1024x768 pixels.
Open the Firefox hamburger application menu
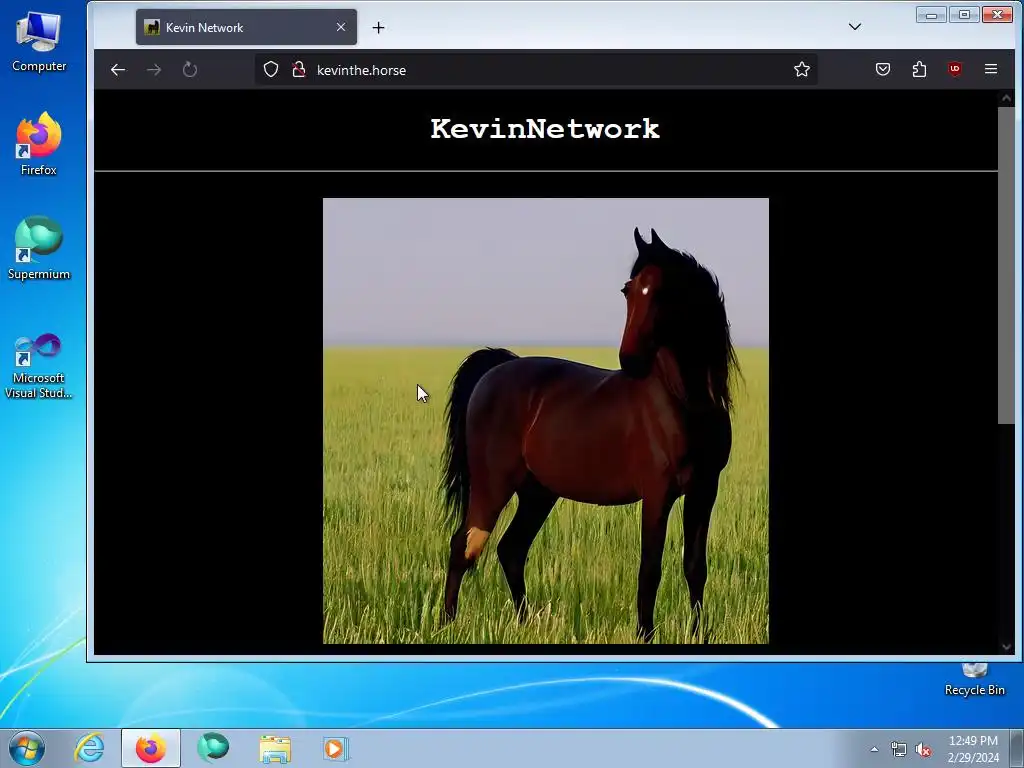coord(991,69)
